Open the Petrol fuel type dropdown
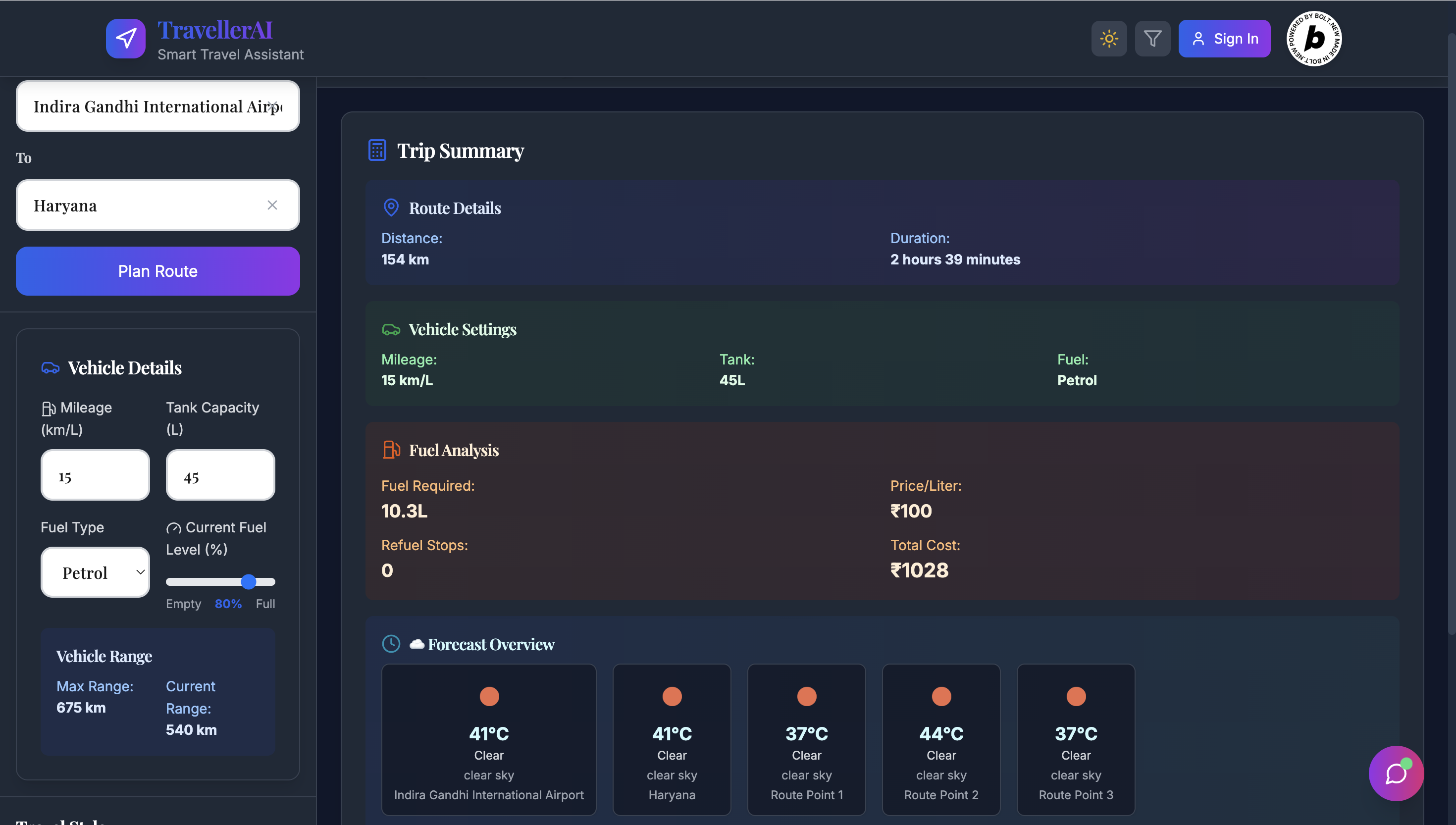The image size is (1456, 825). click(x=95, y=572)
